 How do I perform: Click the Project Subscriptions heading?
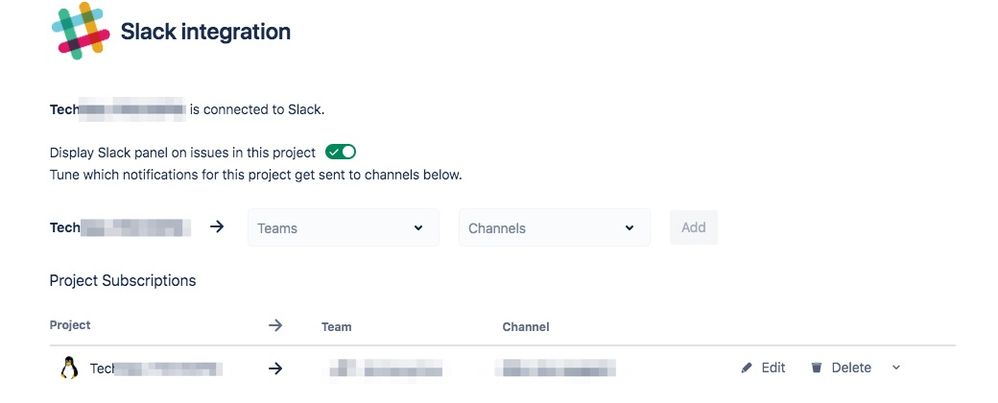[123, 281]
